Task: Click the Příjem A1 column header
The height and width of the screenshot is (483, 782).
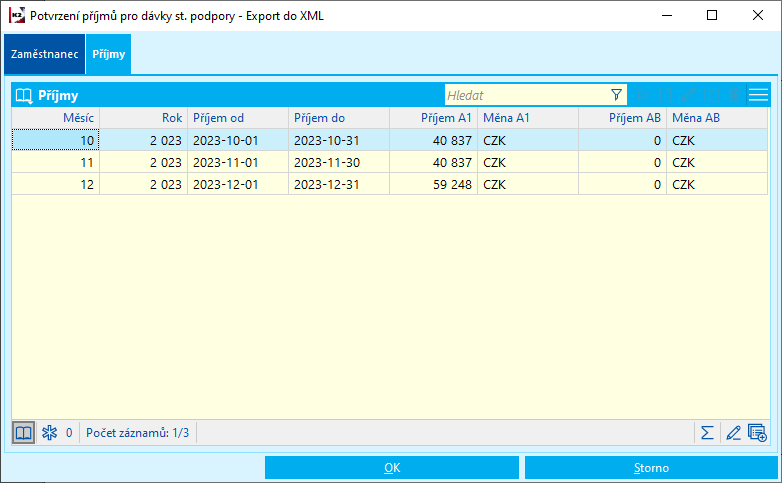Action: (433, 118)
